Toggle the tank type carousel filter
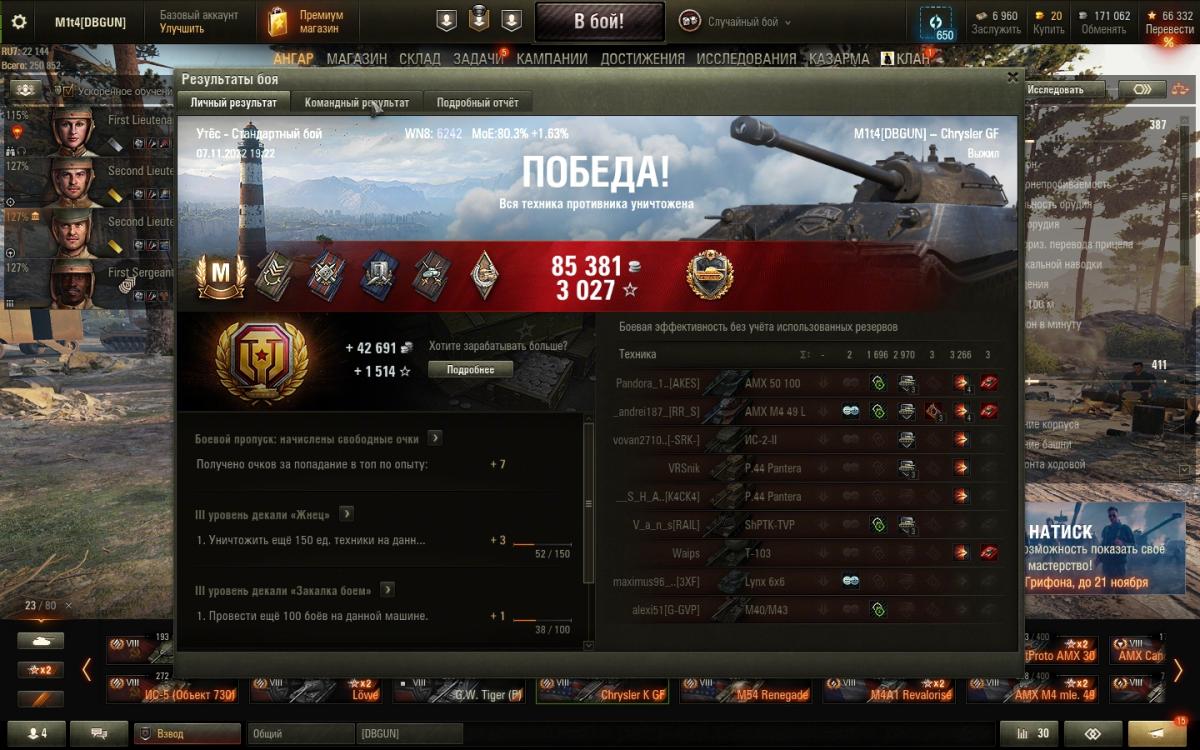This screenshot has height=750, width=1200. (x=40, y=641)
